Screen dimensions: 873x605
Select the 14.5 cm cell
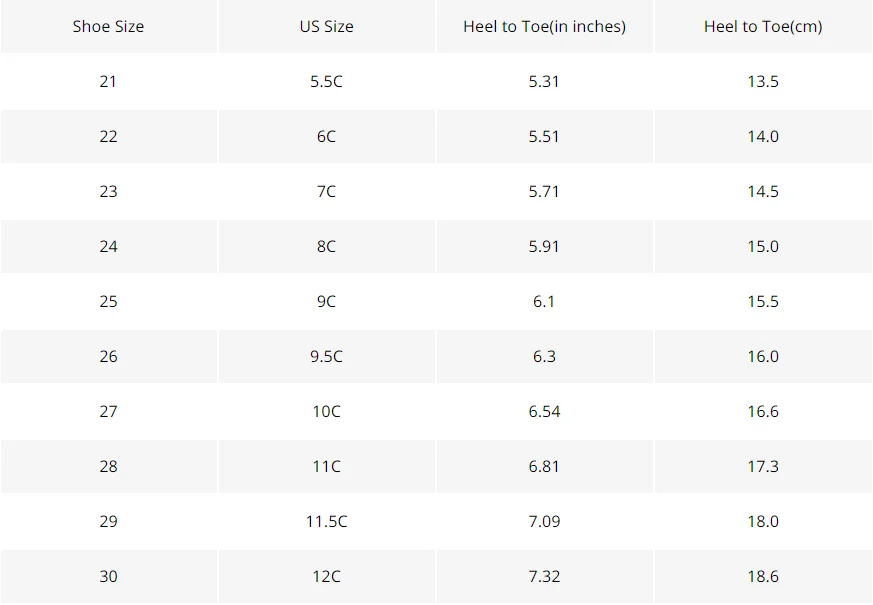coord(763,191)
